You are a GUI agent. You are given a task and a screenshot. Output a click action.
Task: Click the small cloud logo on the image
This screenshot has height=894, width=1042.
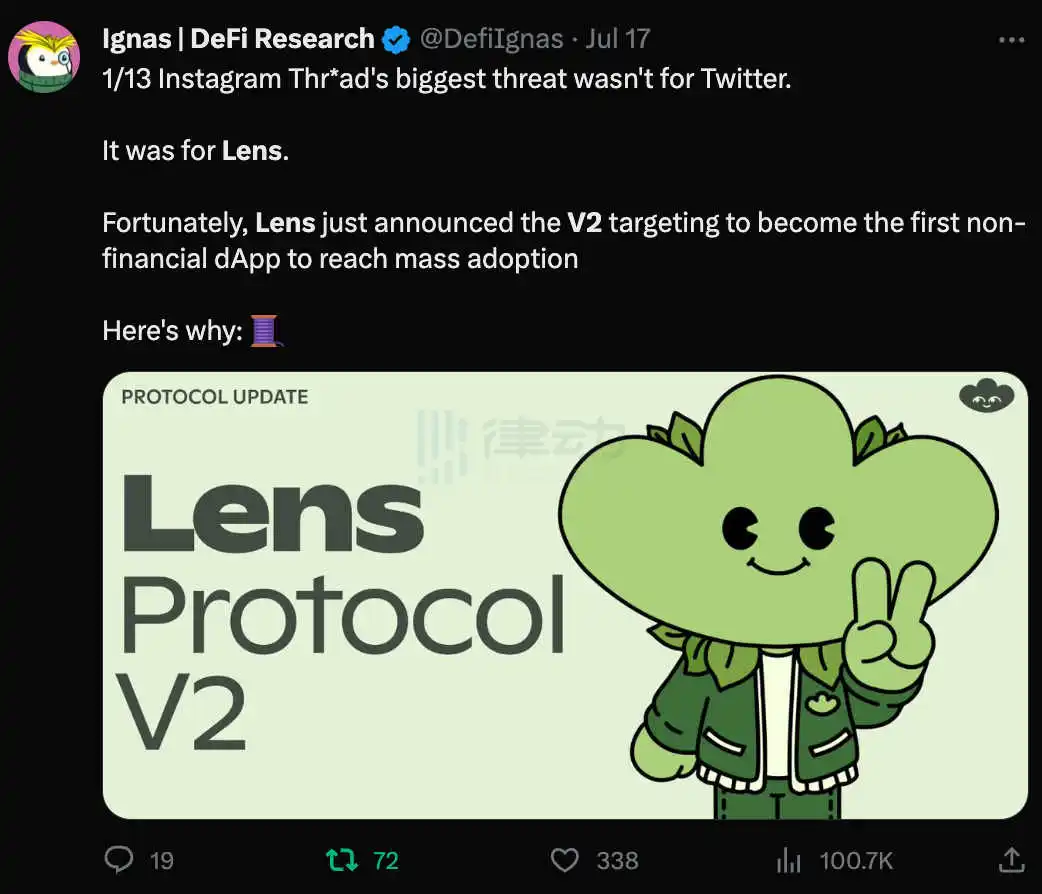point(986,397)
